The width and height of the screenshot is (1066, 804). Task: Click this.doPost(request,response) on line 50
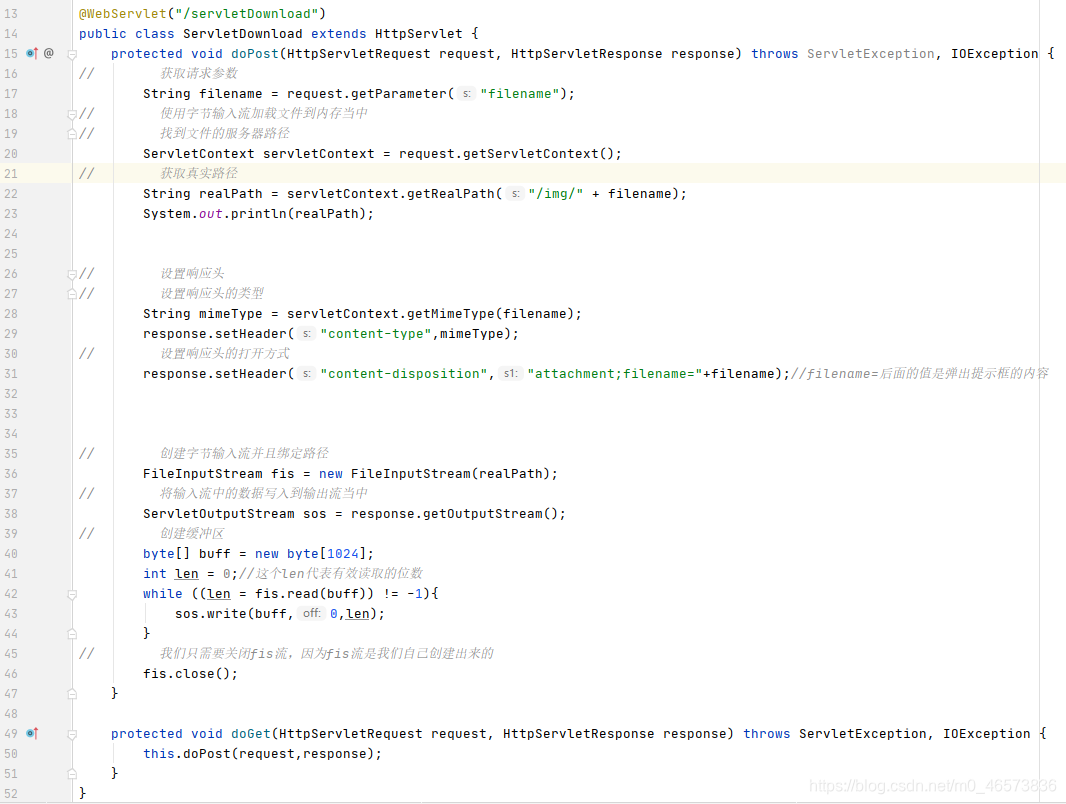262,754
